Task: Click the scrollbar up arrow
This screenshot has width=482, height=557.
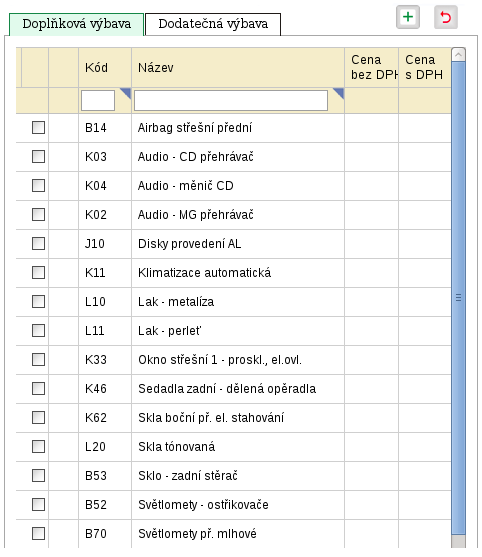Action: (x=458, y=55)
